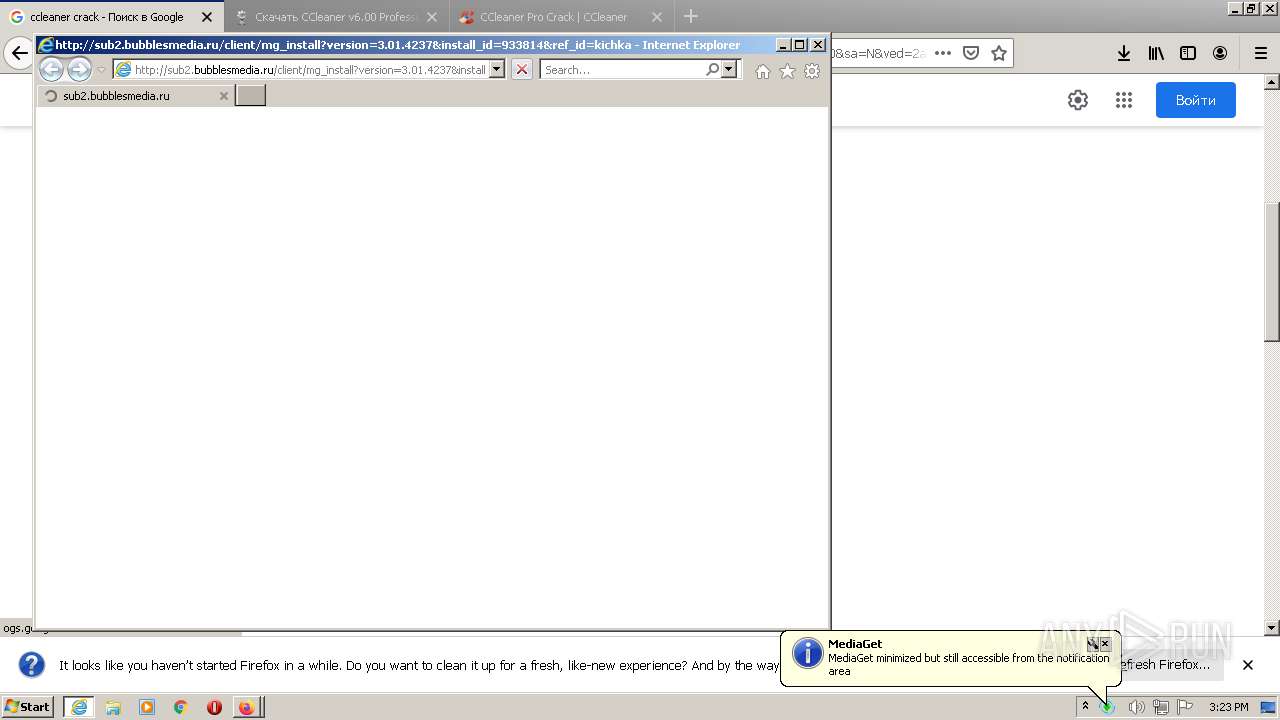Open Opera from taskbar
Viewport: 1280px width, 720px height.
tap(214, 707)
